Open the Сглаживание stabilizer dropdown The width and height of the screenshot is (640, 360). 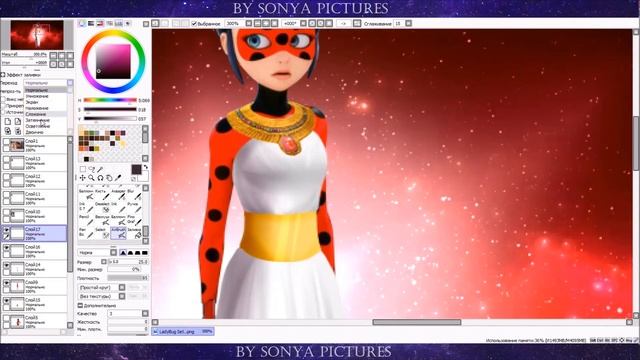[409, 24]
